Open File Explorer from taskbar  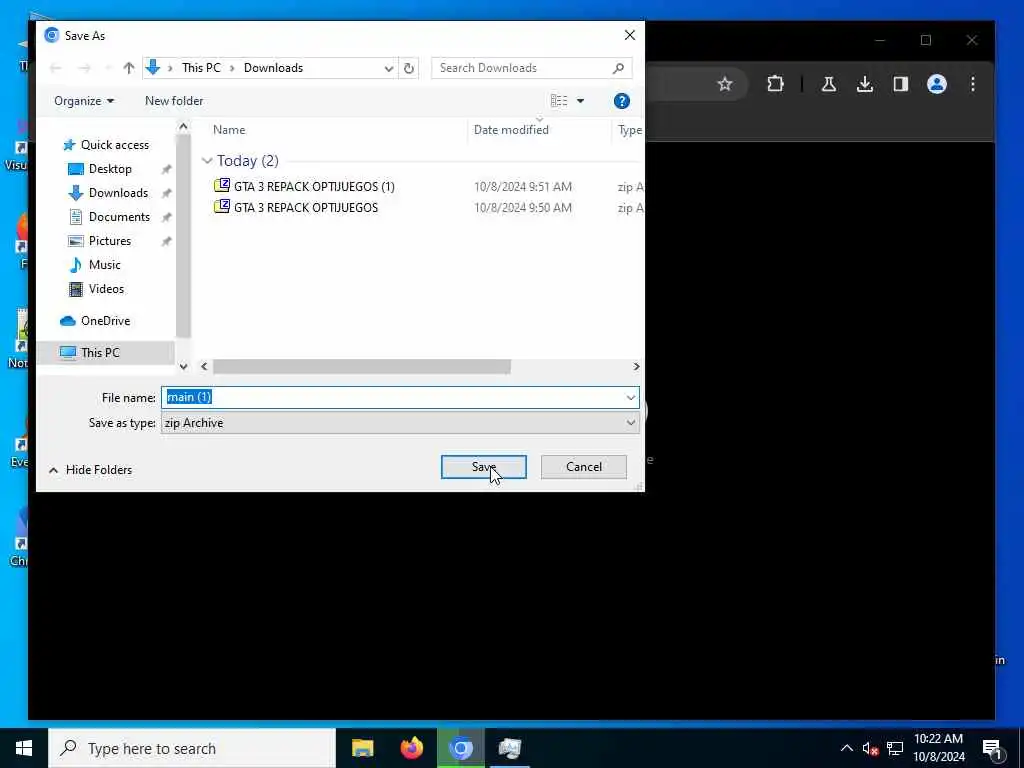pos(362,748)
